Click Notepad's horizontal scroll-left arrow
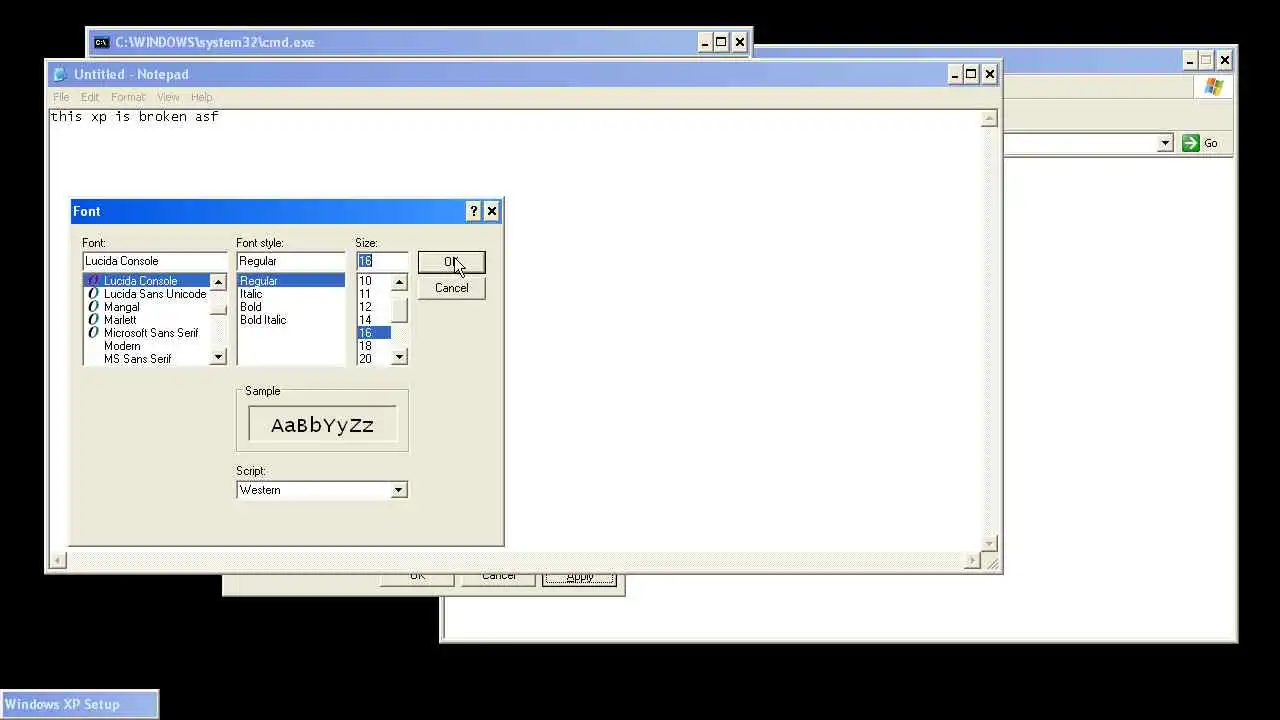1280x720 pixels. click(58, 561)
